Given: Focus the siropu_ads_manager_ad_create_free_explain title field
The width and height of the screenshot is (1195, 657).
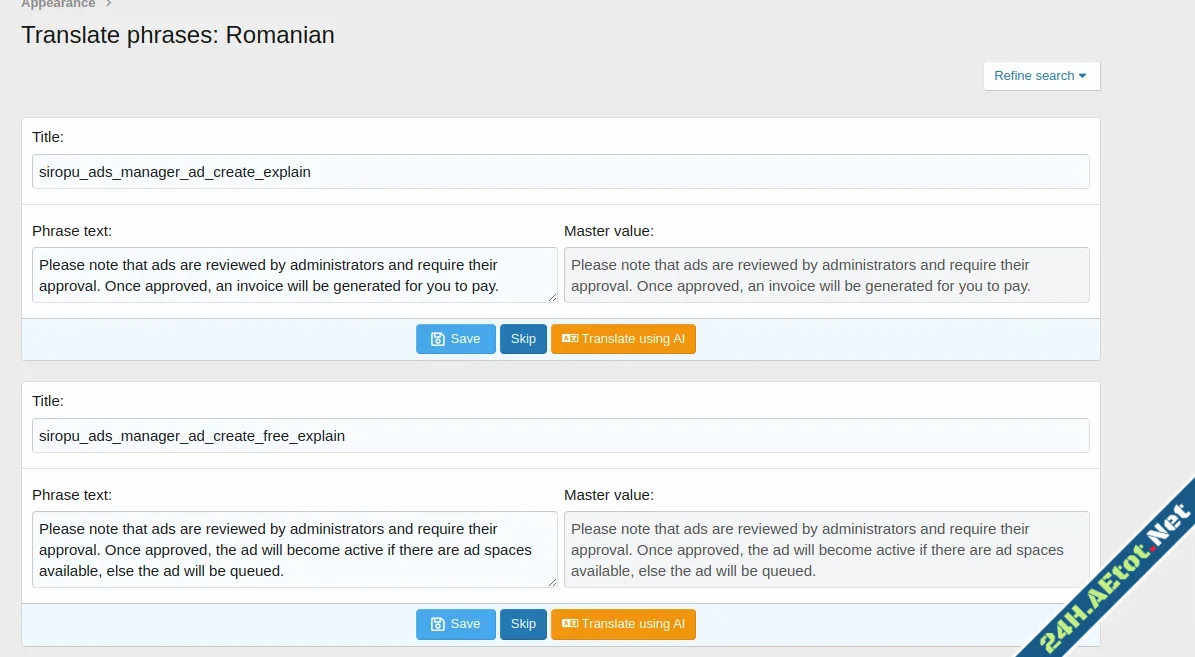Looking at the screenshot, I should click(560, 435).
